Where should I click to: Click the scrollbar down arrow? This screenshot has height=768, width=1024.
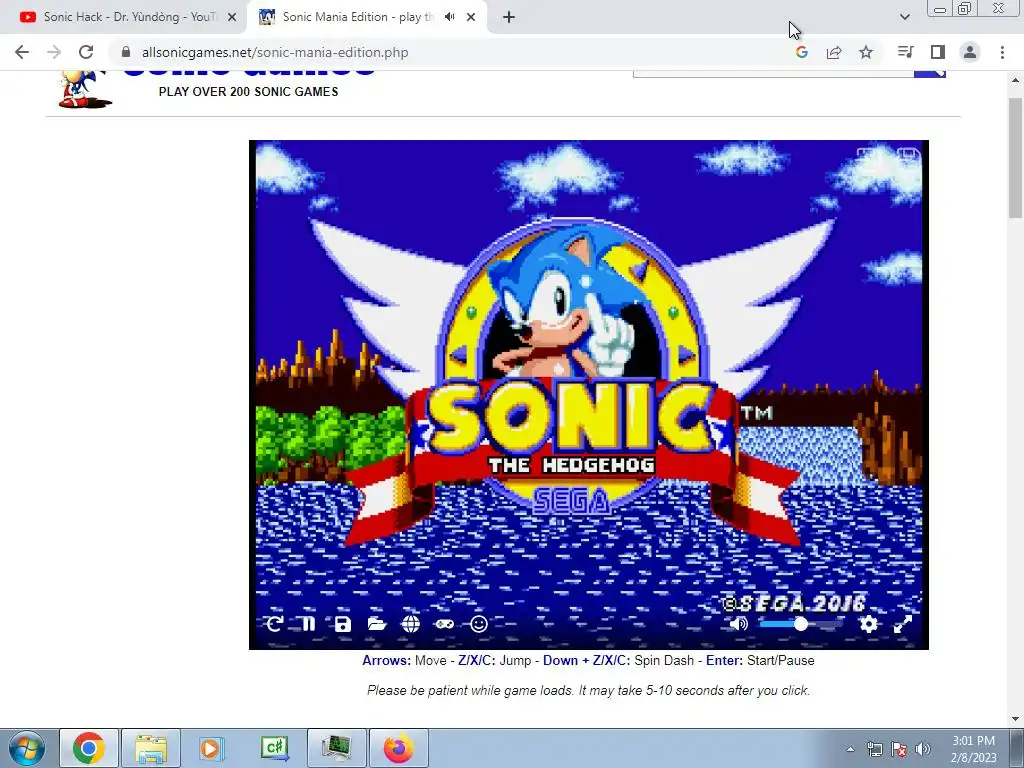tap(1016, 719)
